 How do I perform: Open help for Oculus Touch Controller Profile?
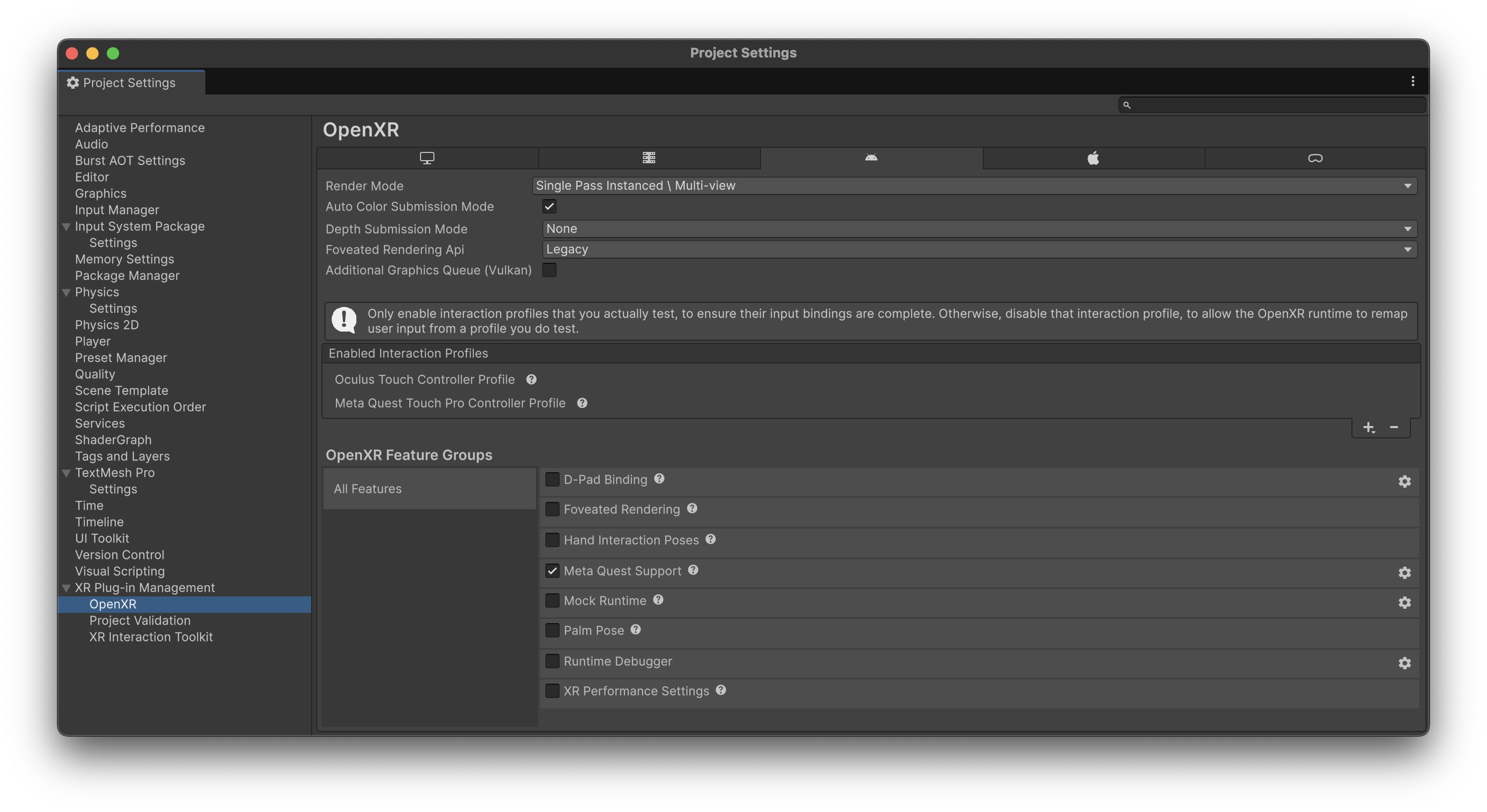pos(531,379)
